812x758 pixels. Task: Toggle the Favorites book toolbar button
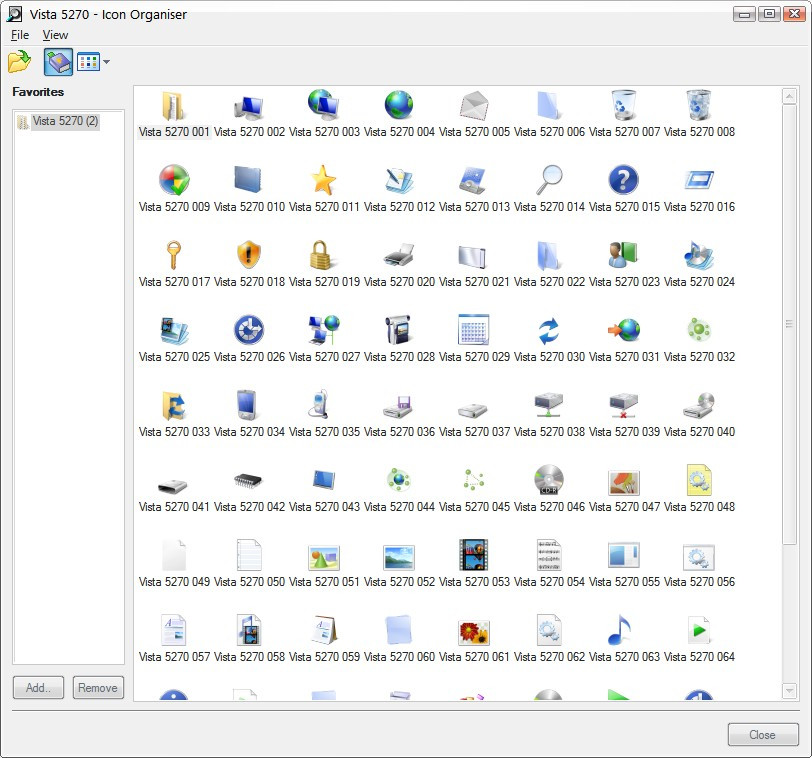[58, 62]
